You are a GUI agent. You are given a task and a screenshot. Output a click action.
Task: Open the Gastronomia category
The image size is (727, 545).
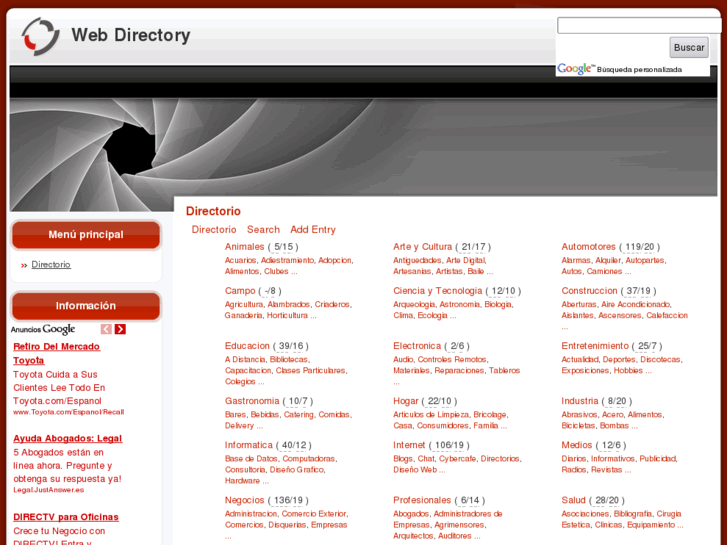click(252, 401)
